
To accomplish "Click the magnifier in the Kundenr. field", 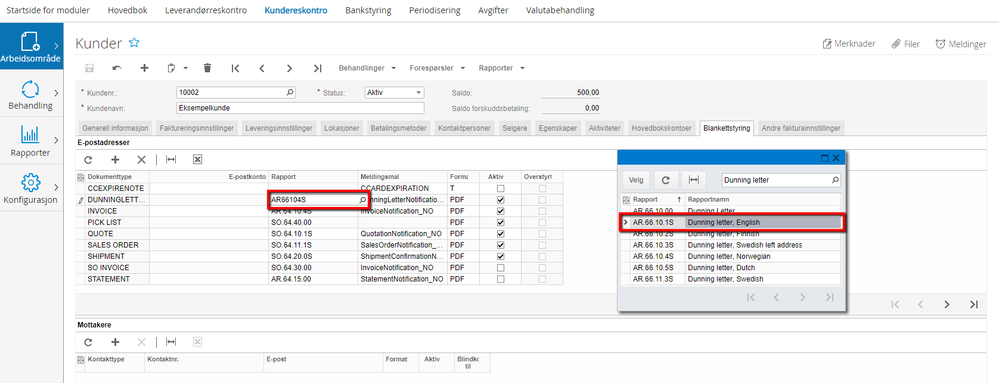I will (x=291, y=92).
